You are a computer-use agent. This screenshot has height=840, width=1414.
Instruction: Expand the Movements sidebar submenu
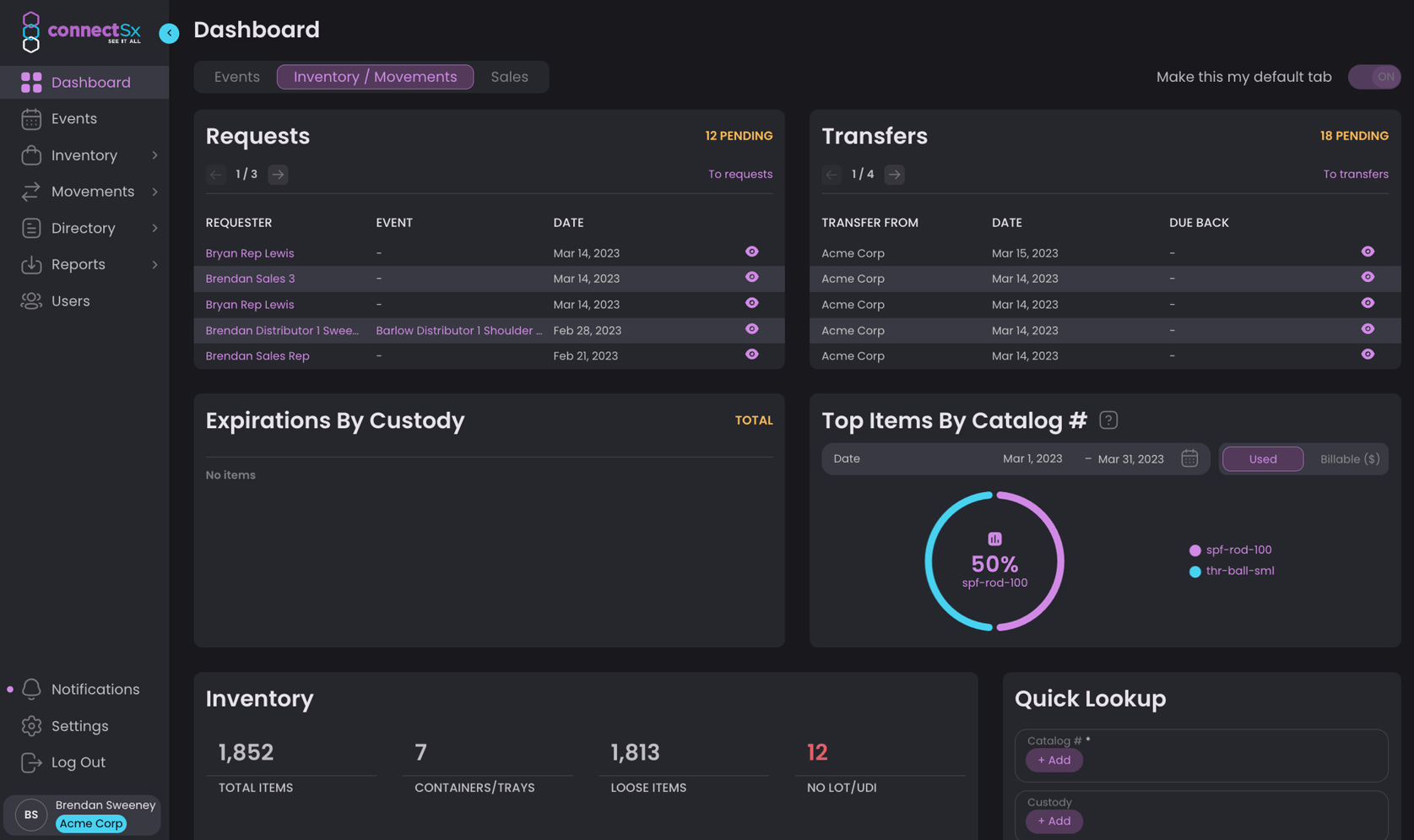click(154, 192)
